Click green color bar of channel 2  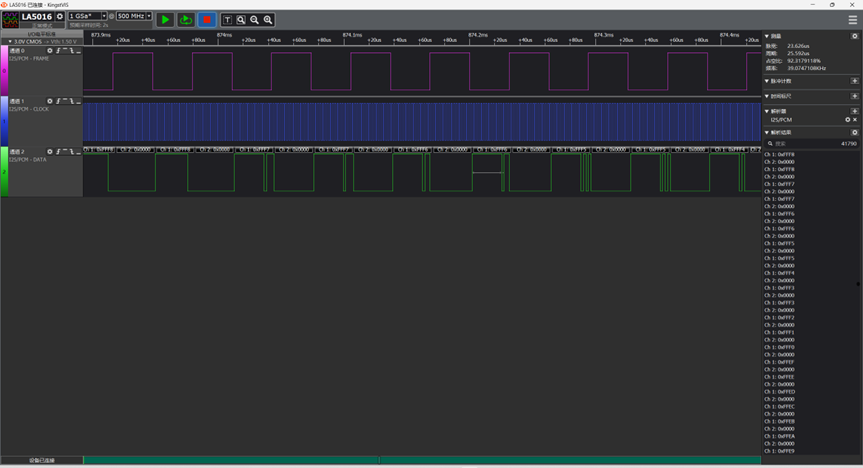click(4, 172)
